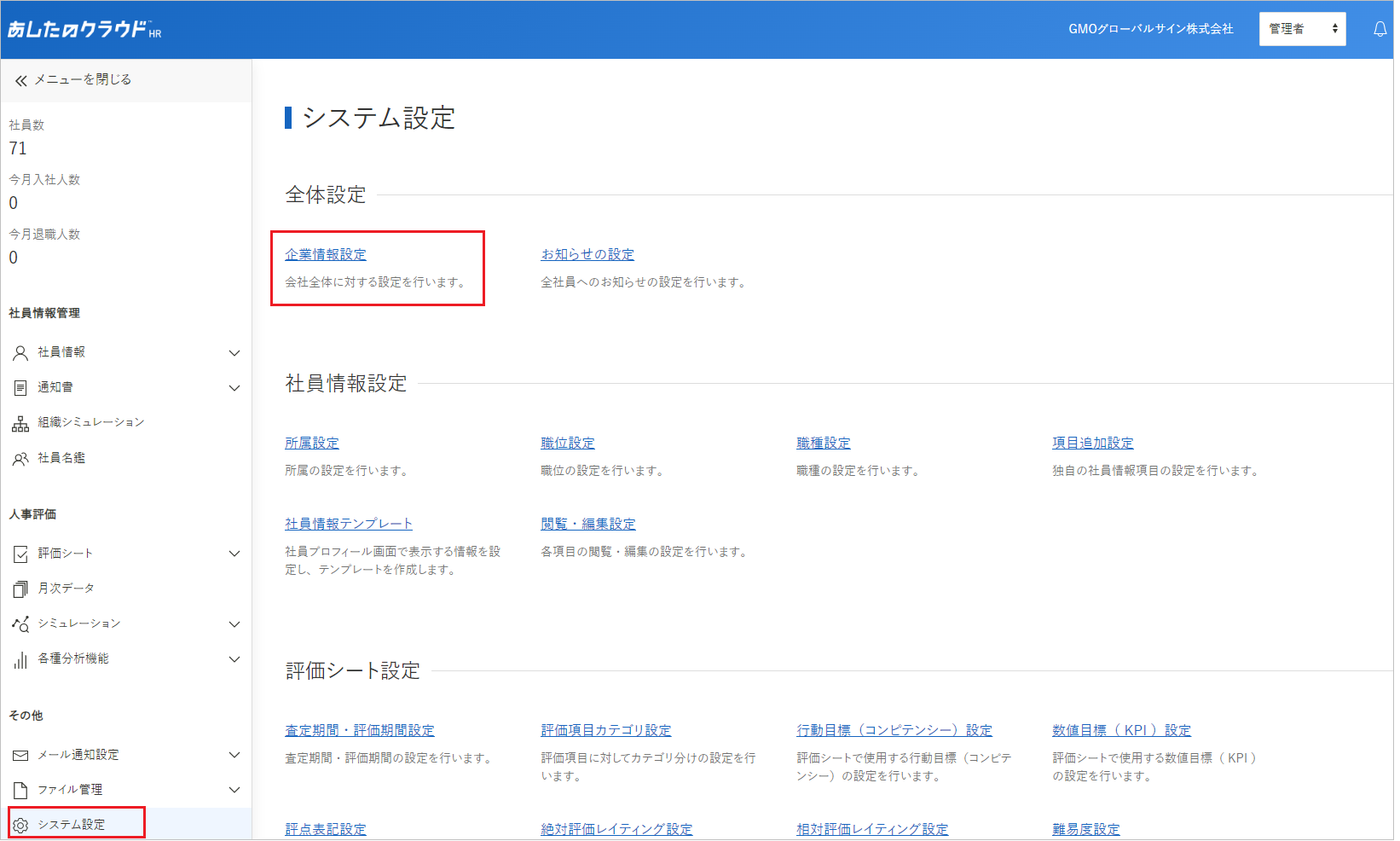
Task: Open the 管理者 role dropdown
Action: 1302,29
